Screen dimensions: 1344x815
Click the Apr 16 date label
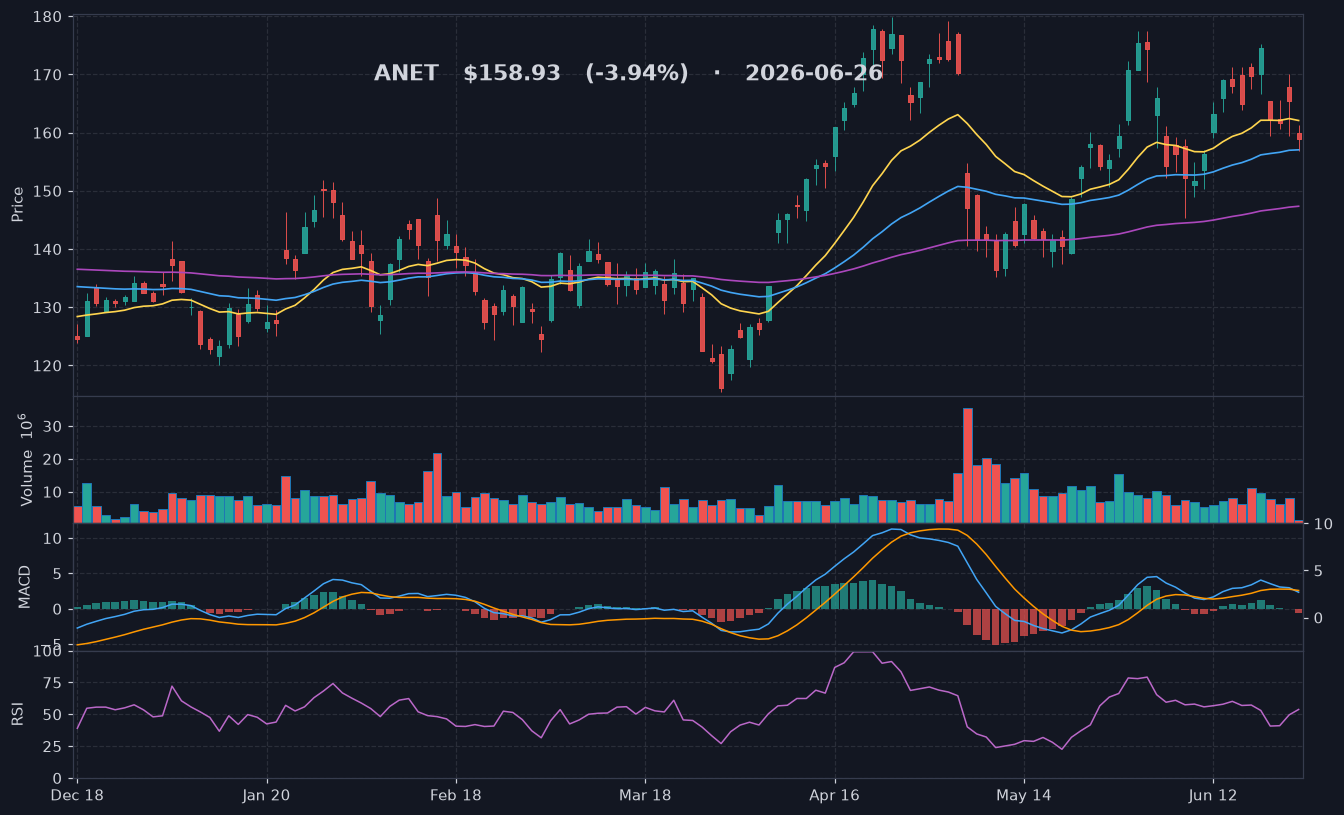834,796
